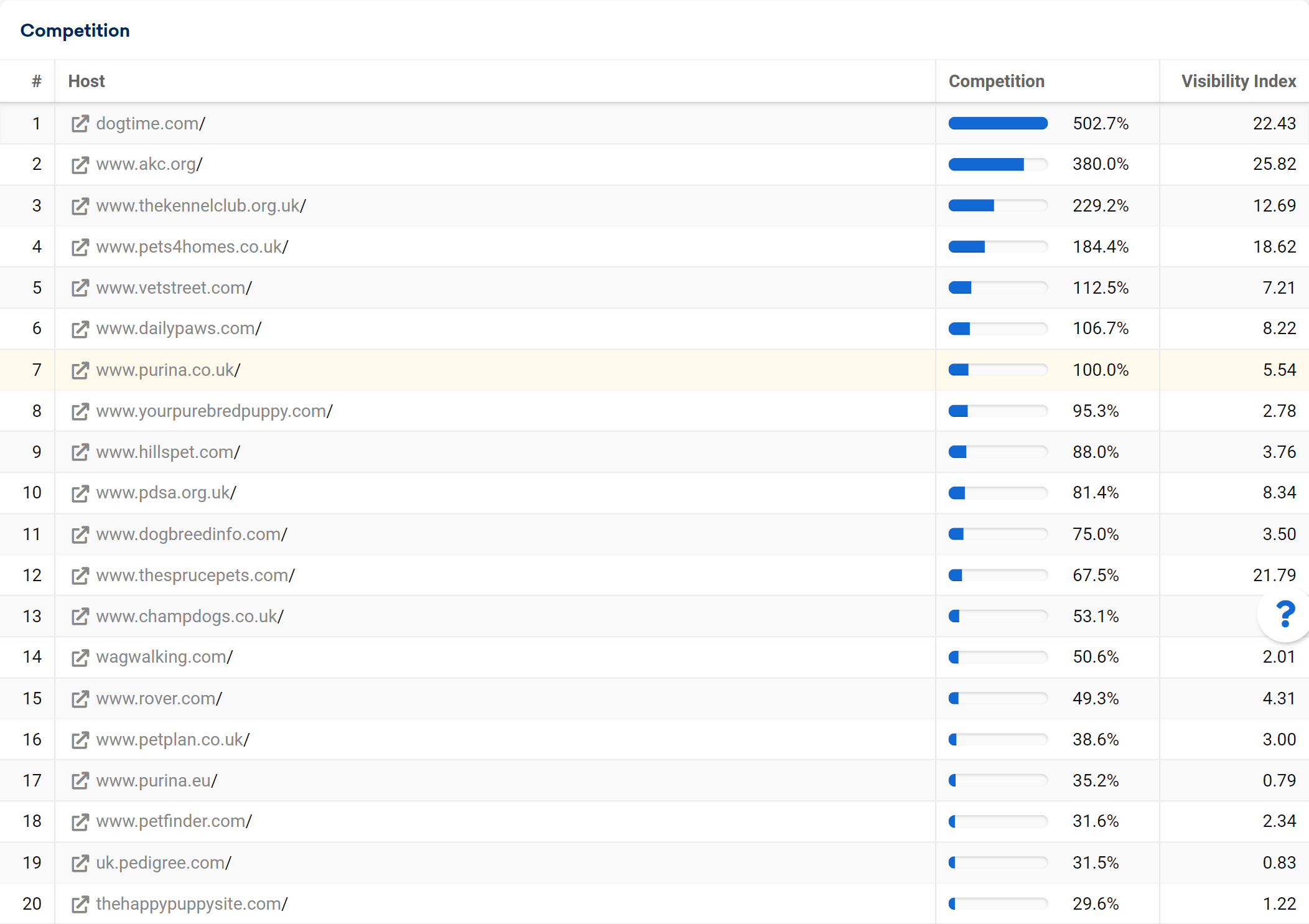Click the 22.43 visibility index value
This screenshot has width=1309, height=924.
pos(1275,123)
